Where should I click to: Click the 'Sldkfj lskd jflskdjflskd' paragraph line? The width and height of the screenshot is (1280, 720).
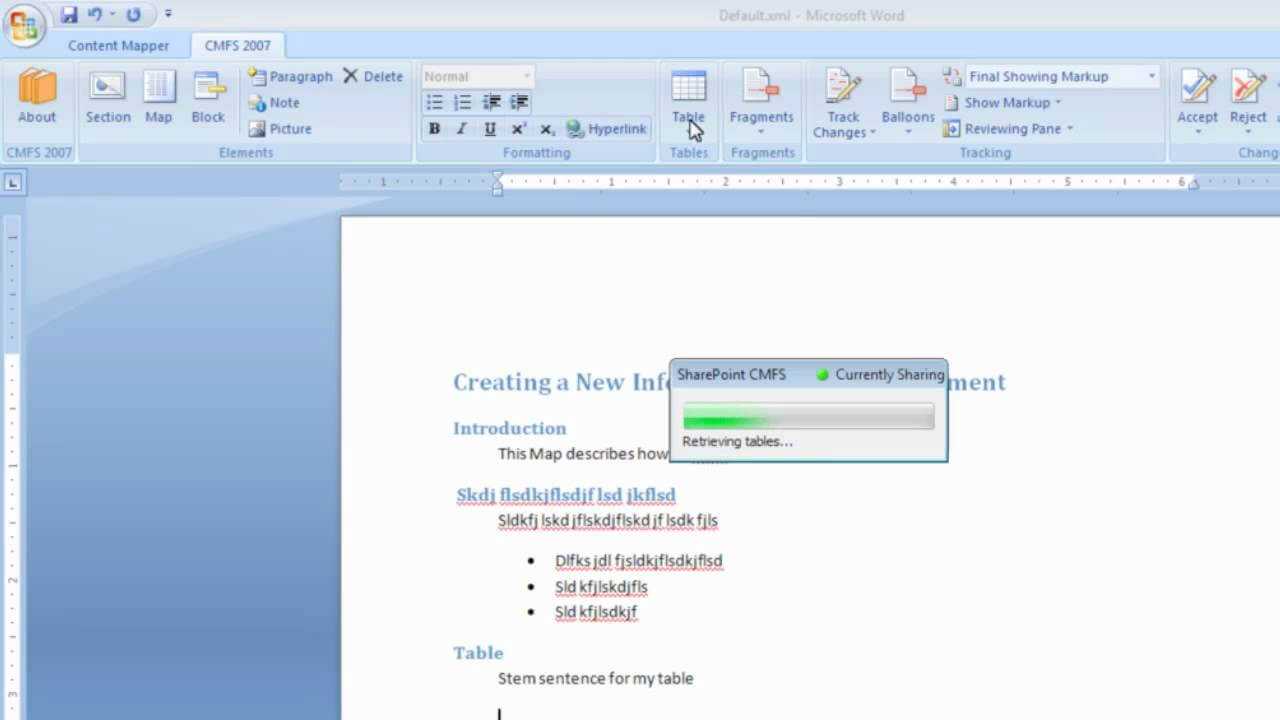coord(608,520)
